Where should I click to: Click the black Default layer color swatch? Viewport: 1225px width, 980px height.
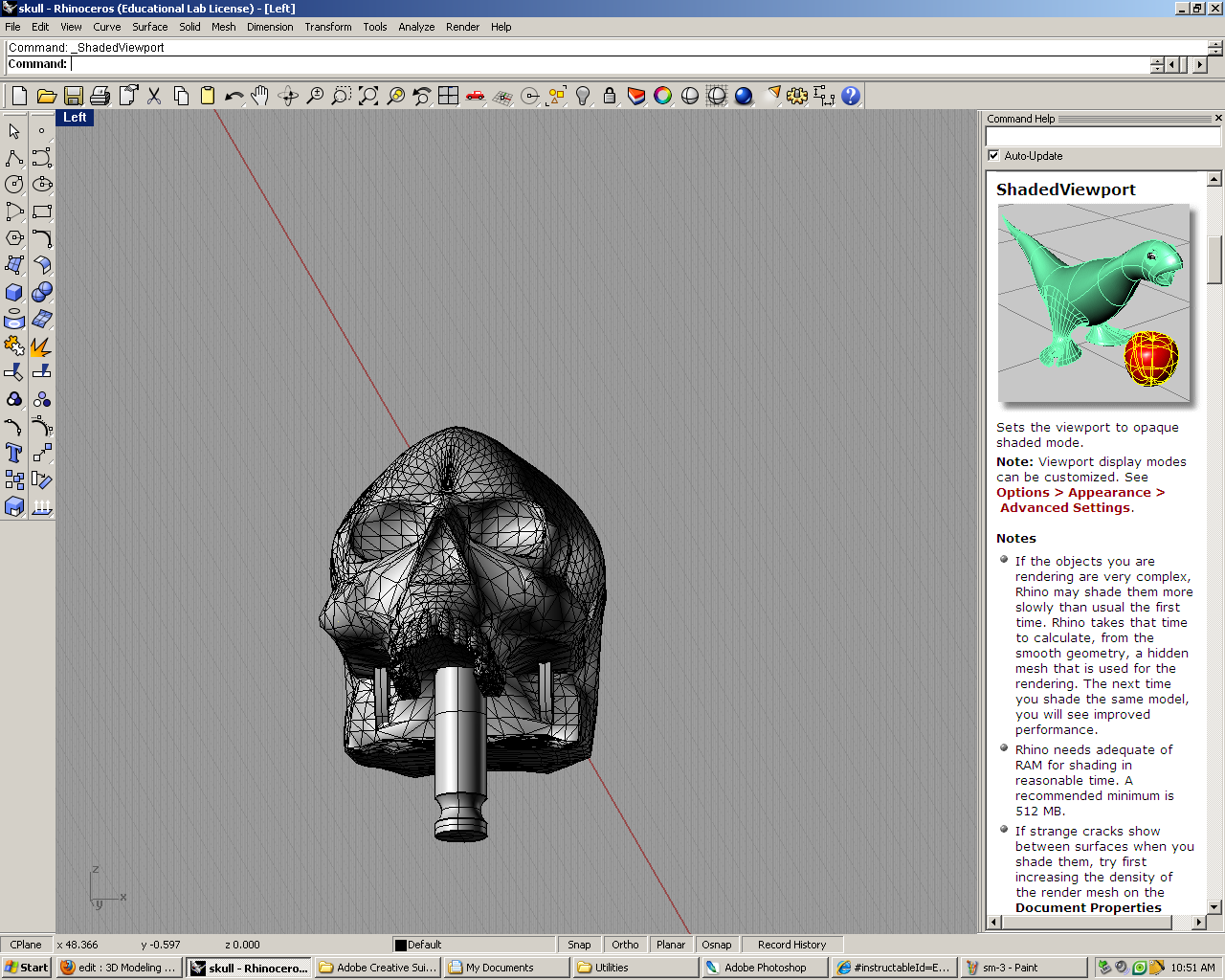[x=401, y=945]
